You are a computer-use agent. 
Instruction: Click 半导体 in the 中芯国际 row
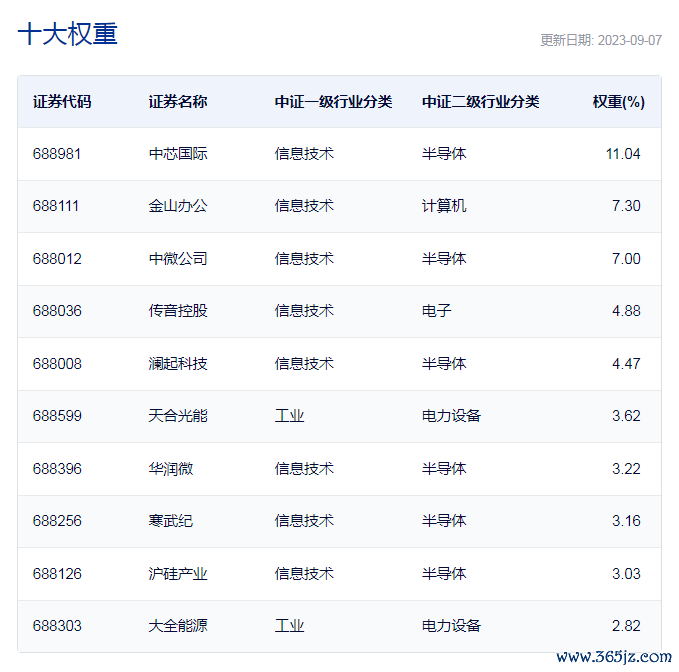pos(444,154)
